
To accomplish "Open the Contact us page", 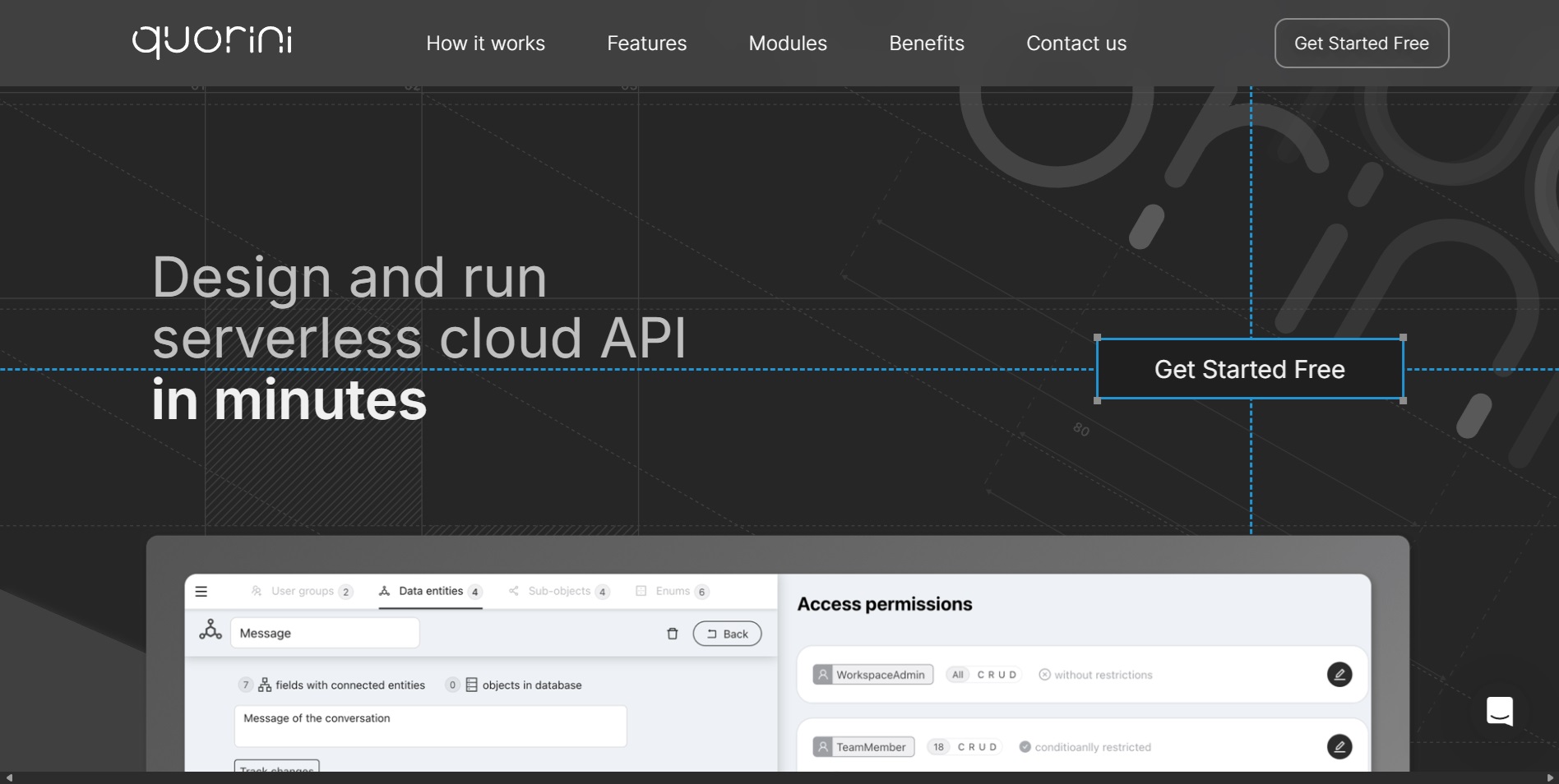I will click(1076, 44).
